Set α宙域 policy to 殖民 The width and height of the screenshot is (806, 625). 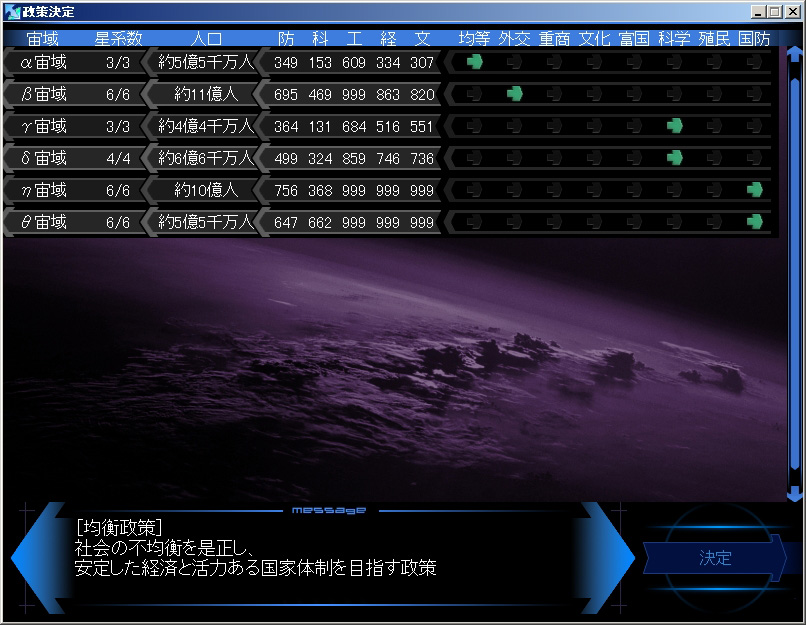coord(714,62)
